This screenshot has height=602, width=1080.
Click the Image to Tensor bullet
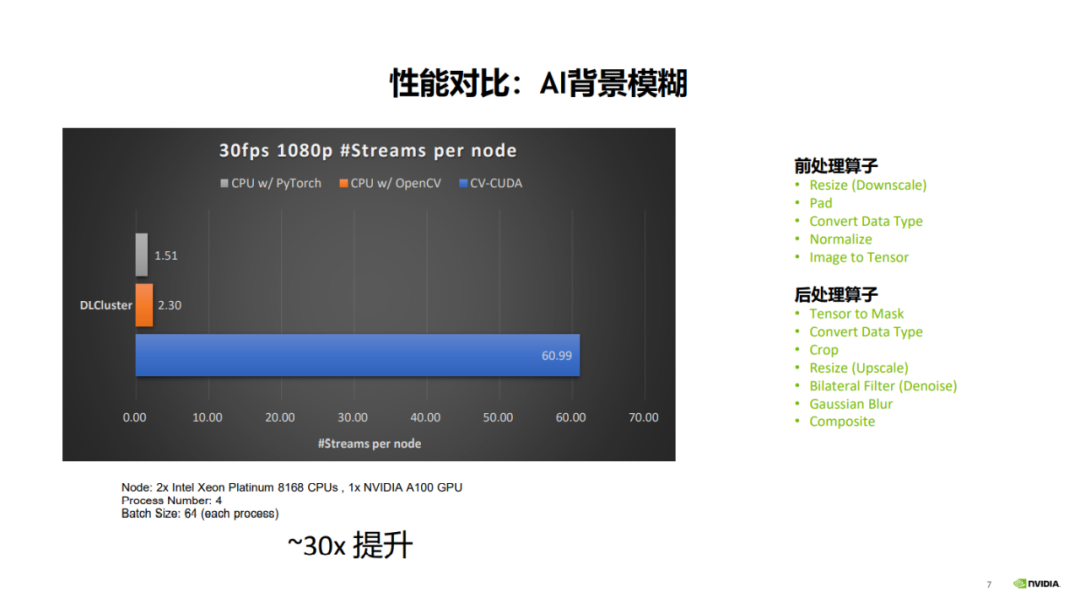pos(859,258)
